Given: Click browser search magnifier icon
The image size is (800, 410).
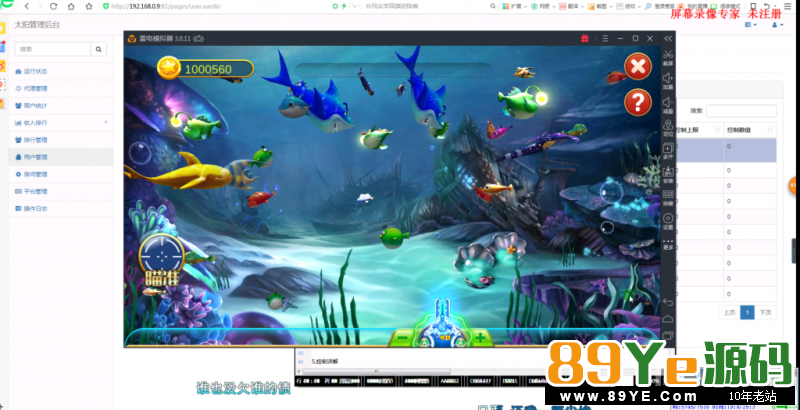Looking at the screenshot, I should point(493,6).
